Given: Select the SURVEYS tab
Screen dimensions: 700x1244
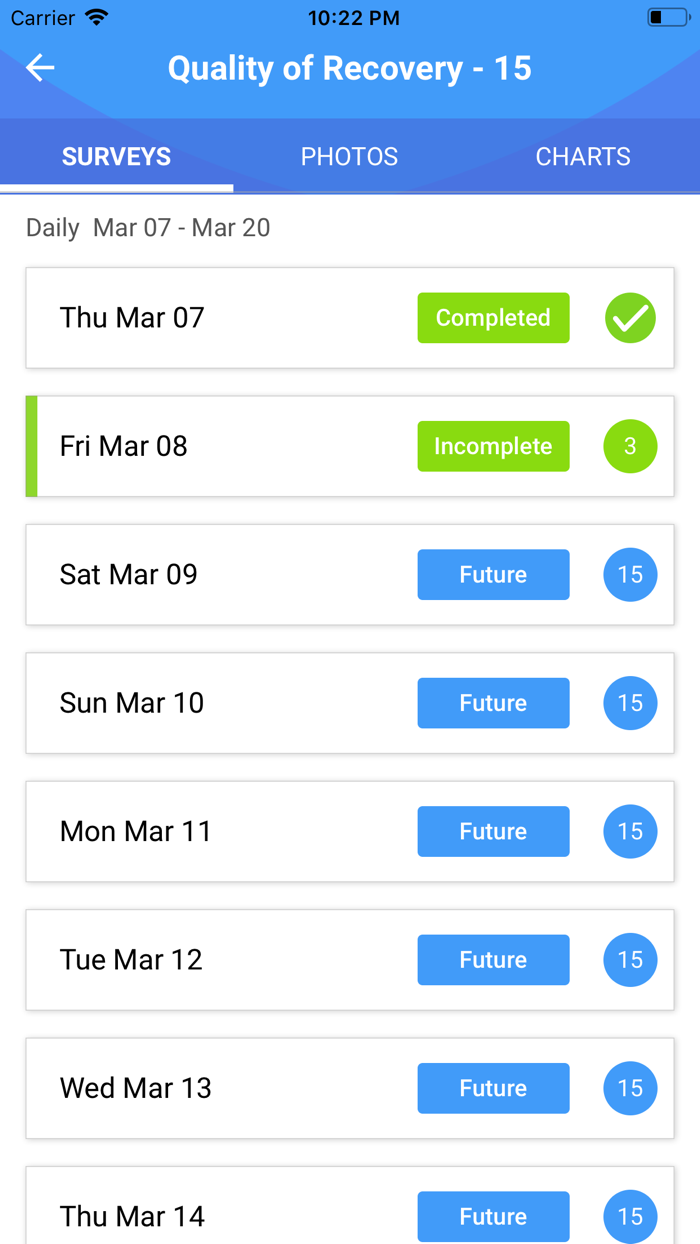Looking at the screenshot, I should [x=116, y=157].
